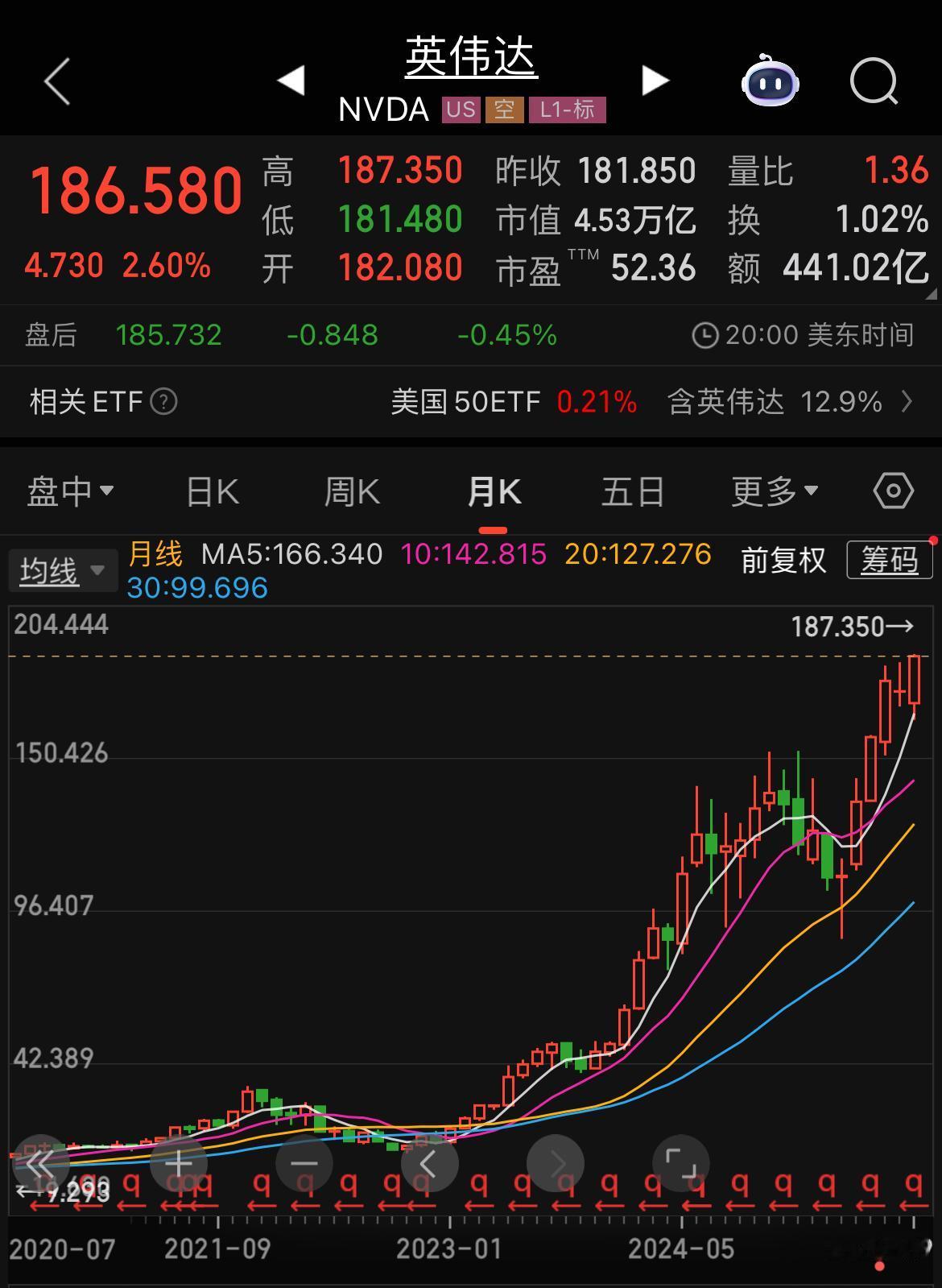This screenshot has height=1288, width=942.
Task: Open chart settings hexagon icon
Action: 893,491
